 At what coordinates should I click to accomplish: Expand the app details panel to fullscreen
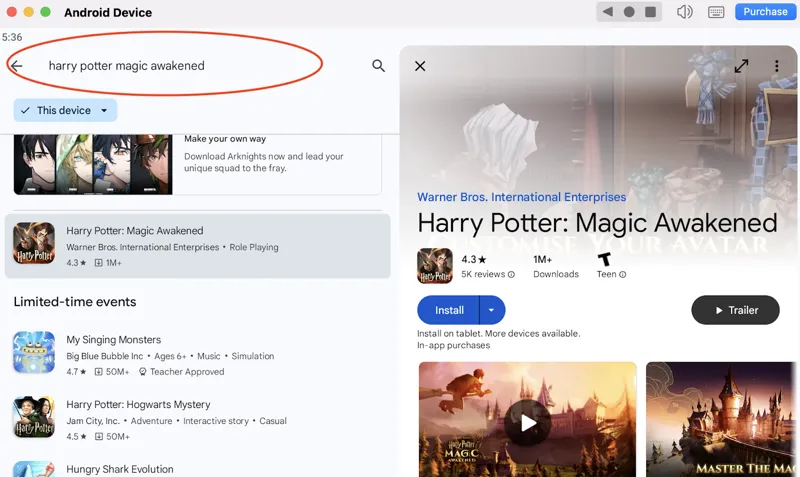741,66
